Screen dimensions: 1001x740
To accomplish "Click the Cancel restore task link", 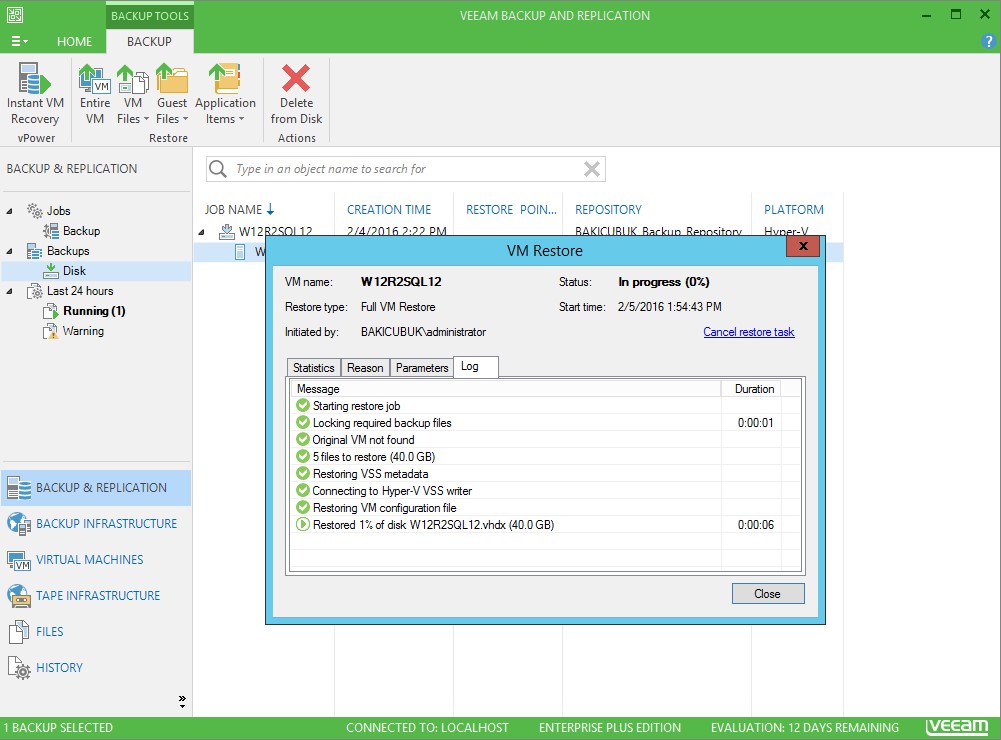I will pos(749,332).
